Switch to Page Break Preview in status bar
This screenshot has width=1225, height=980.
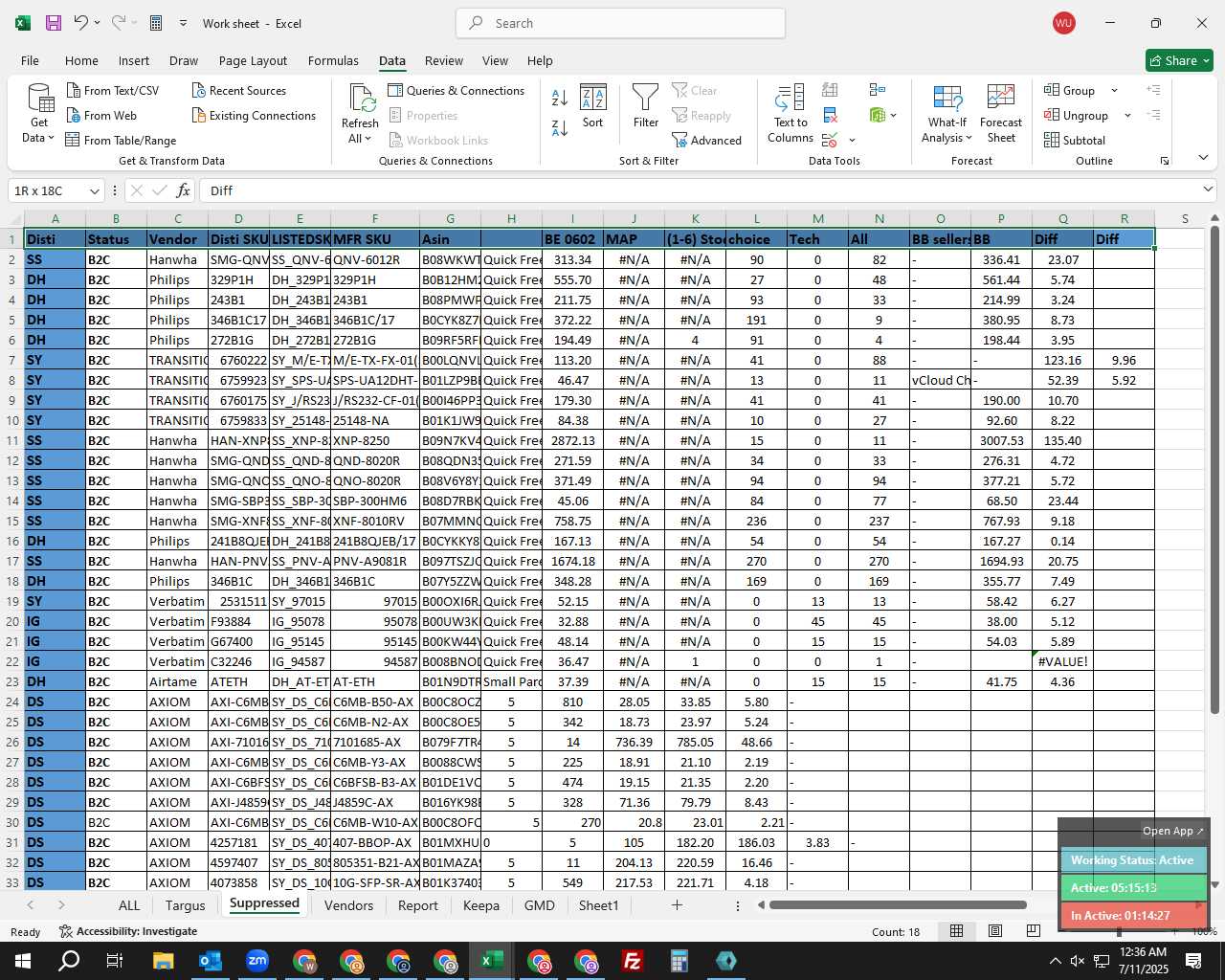[1034, 931]
